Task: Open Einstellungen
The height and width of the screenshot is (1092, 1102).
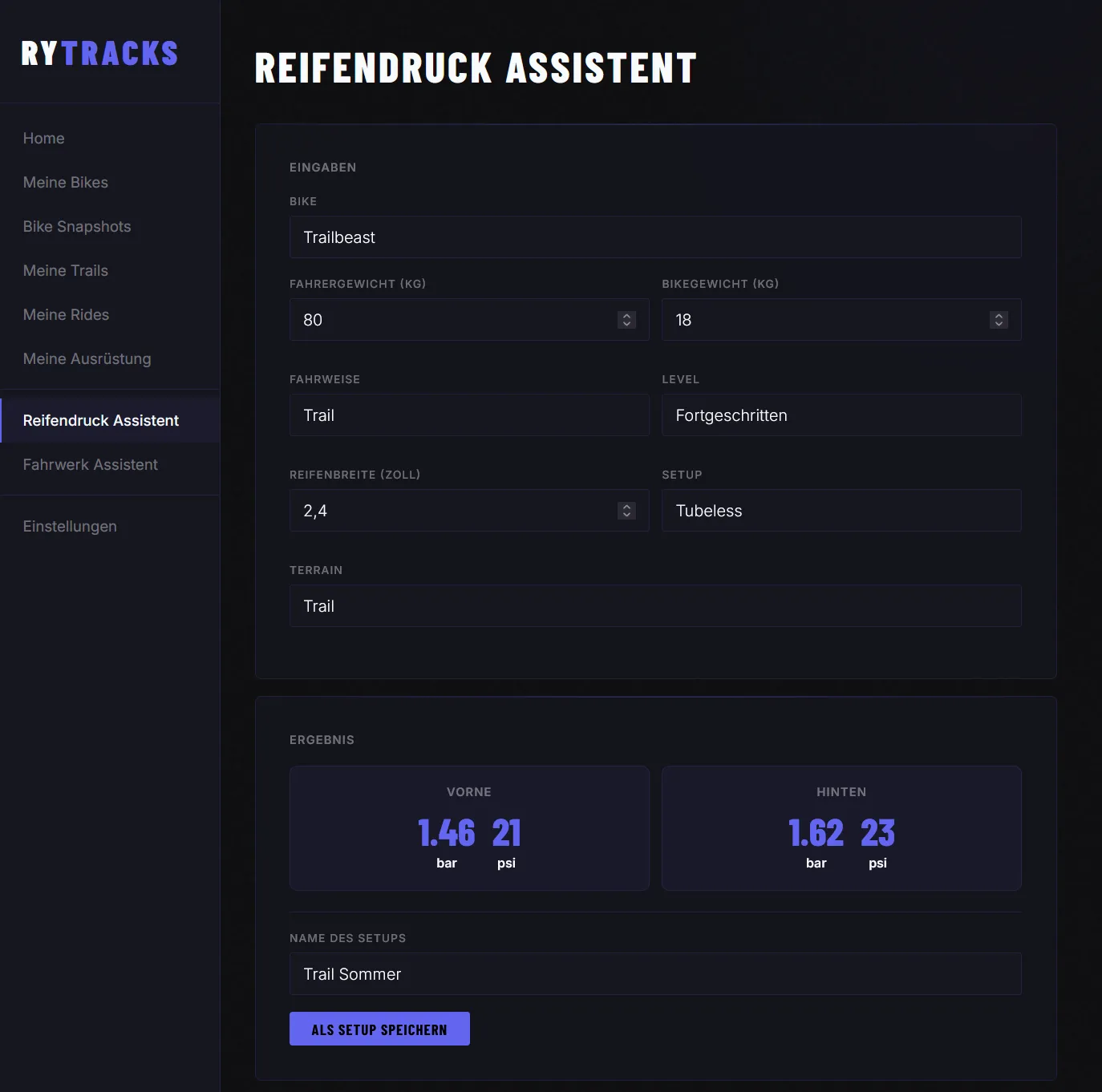Action: point(70,526)
